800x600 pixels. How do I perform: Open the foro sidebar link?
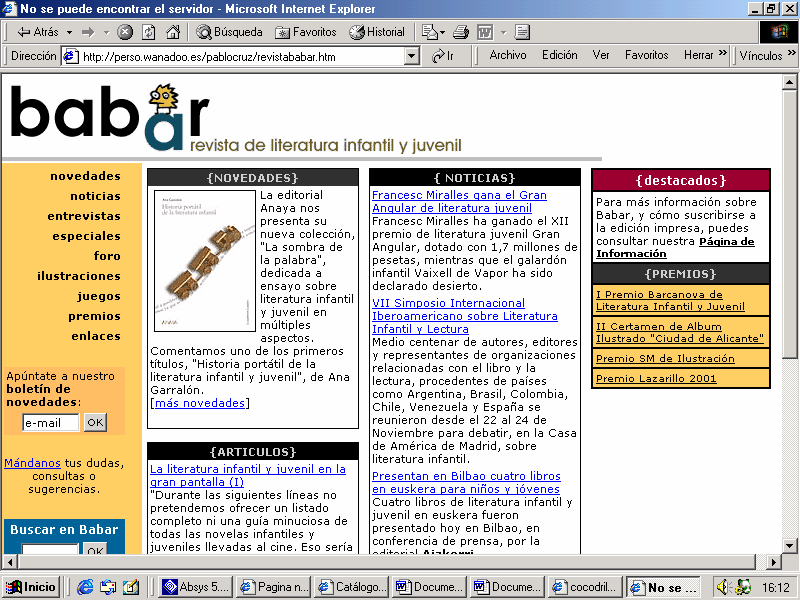pos(107,256)
